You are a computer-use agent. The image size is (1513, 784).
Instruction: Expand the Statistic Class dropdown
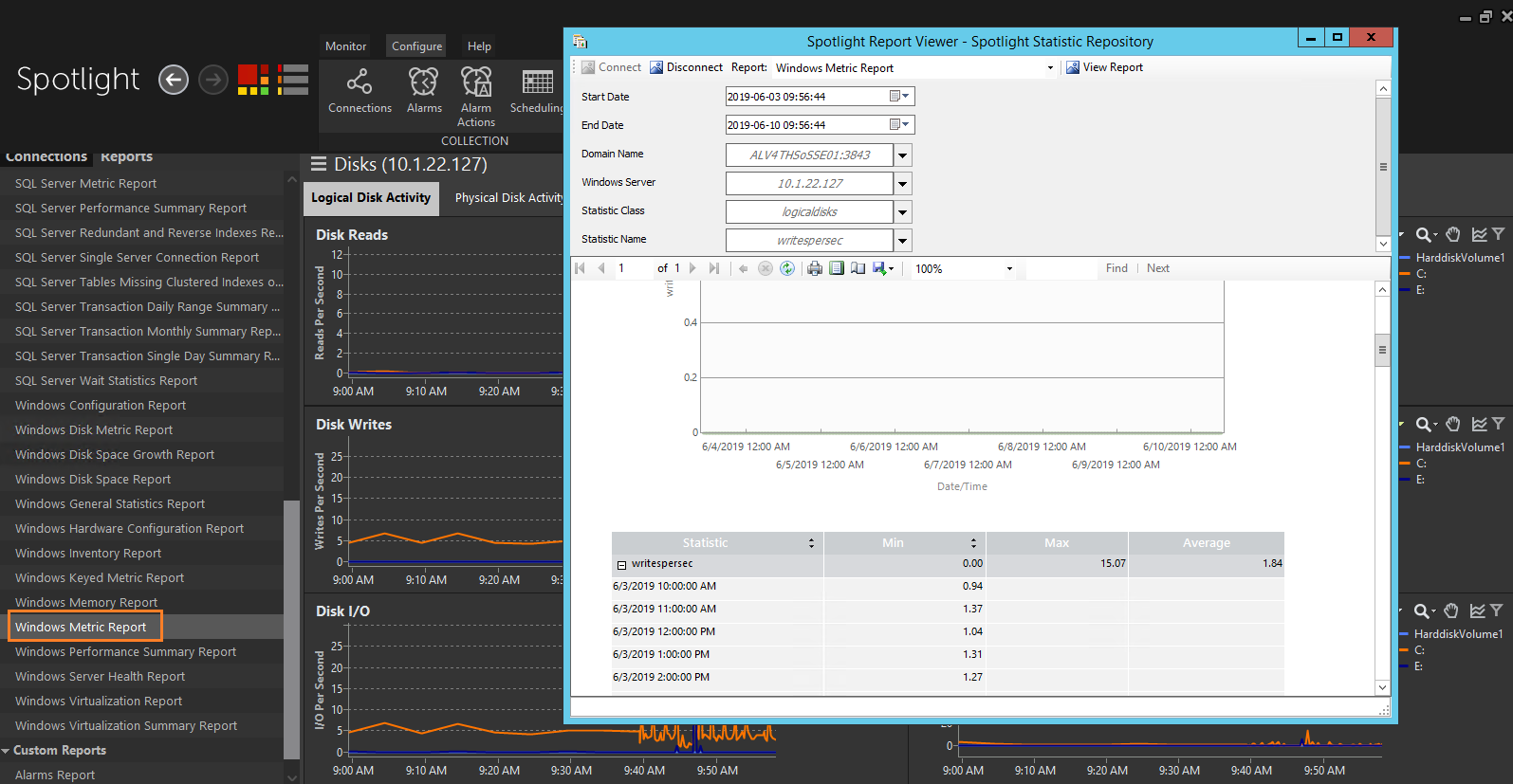[x=903, y=211]
